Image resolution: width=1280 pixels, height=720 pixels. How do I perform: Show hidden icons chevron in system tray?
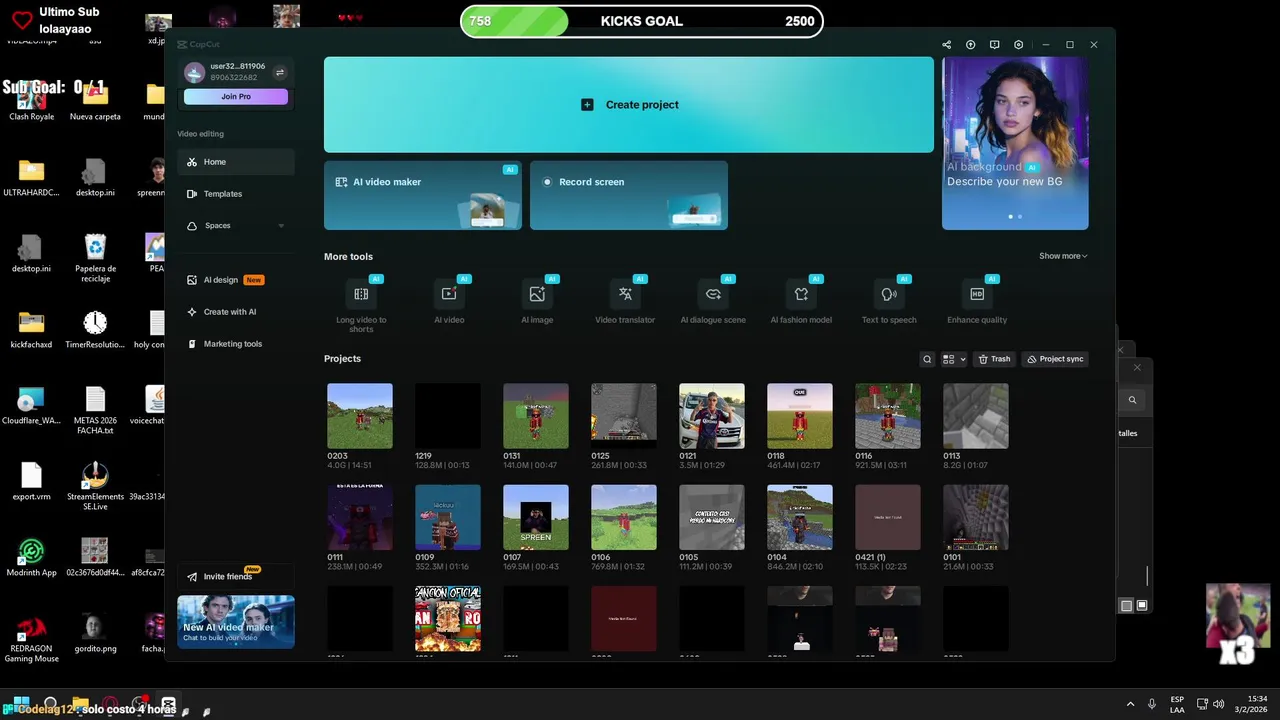point(1131,704)
